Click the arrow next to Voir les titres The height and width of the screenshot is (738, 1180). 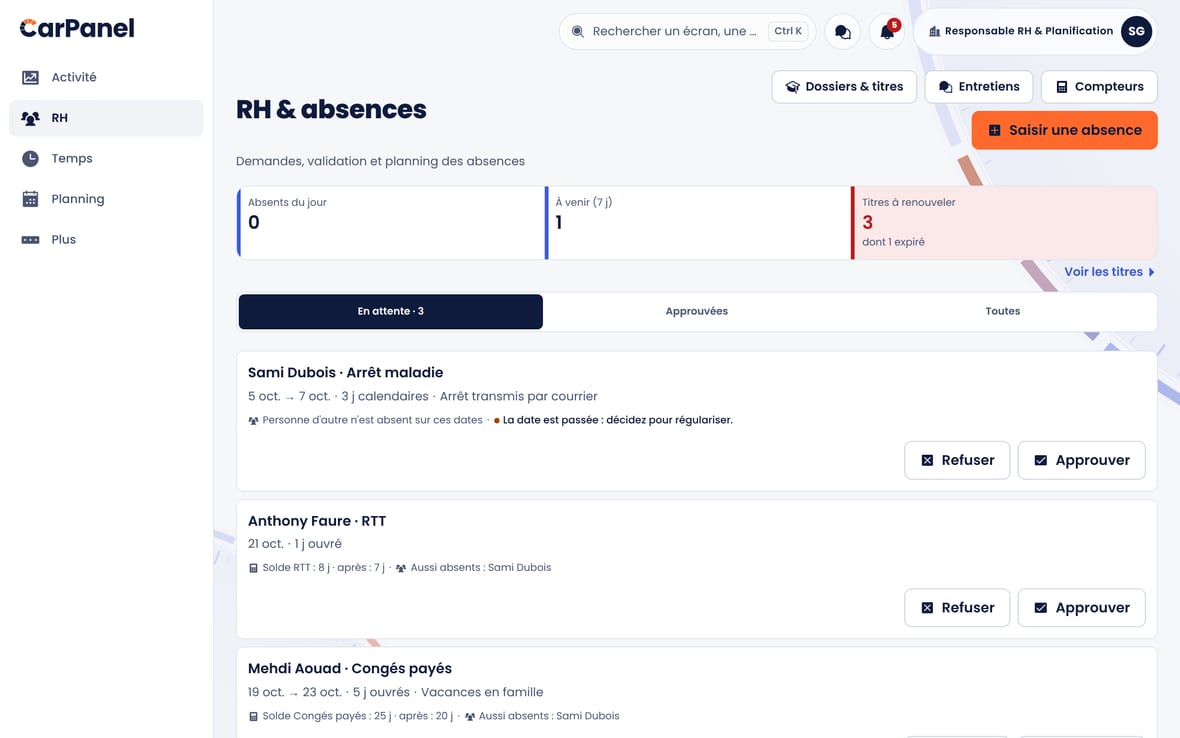[1151, 272]
